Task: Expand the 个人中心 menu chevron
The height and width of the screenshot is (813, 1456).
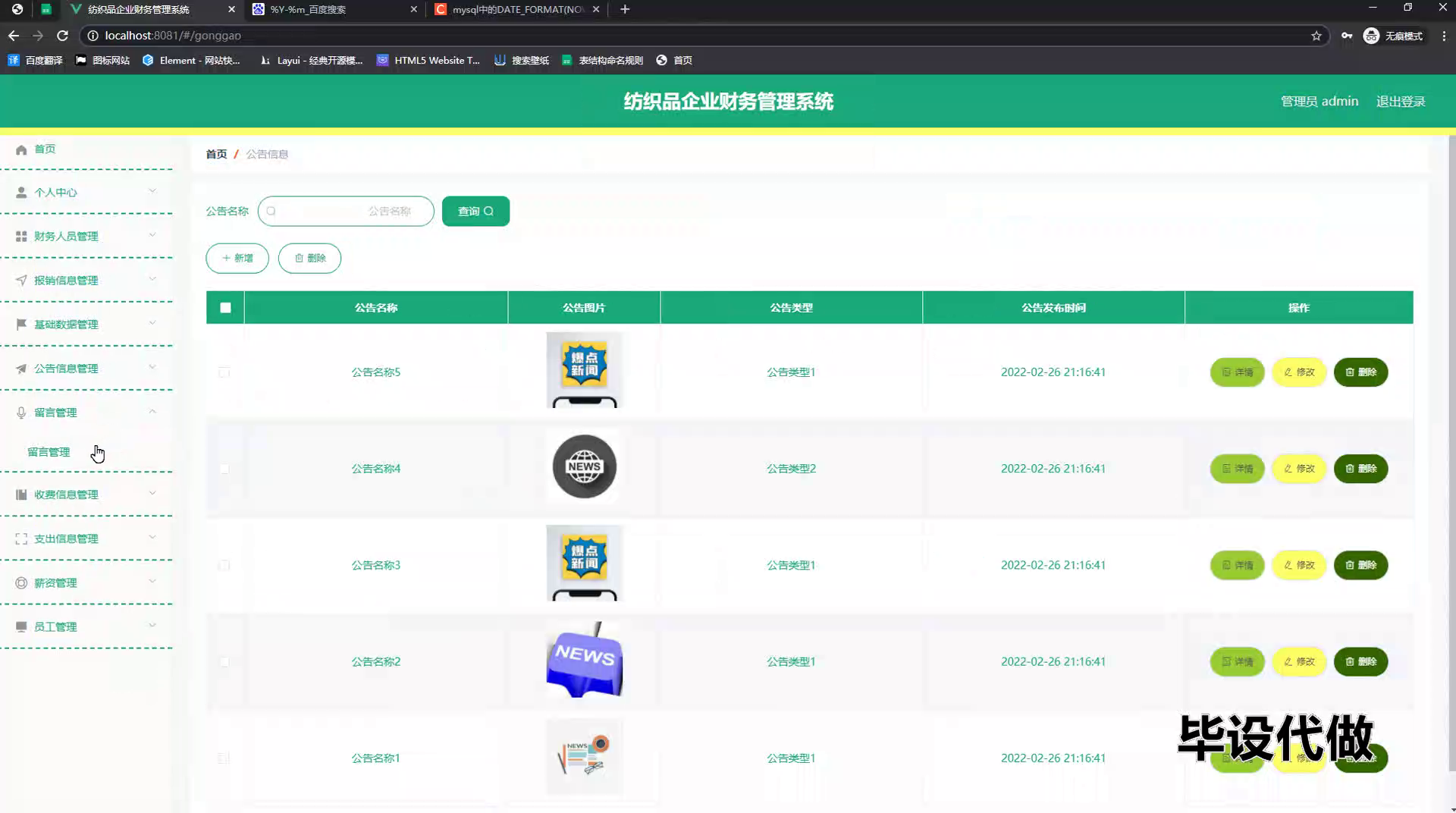Action: [x=152, y=191]
